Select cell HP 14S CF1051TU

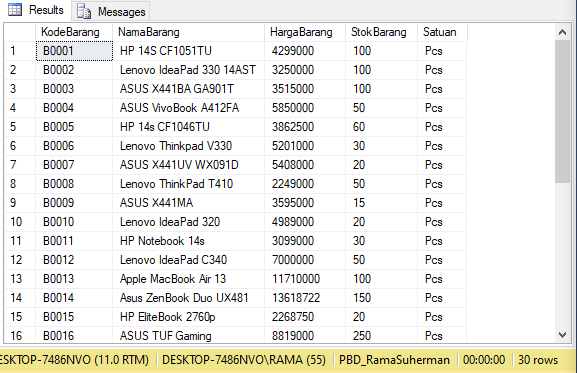coord(188,51)
